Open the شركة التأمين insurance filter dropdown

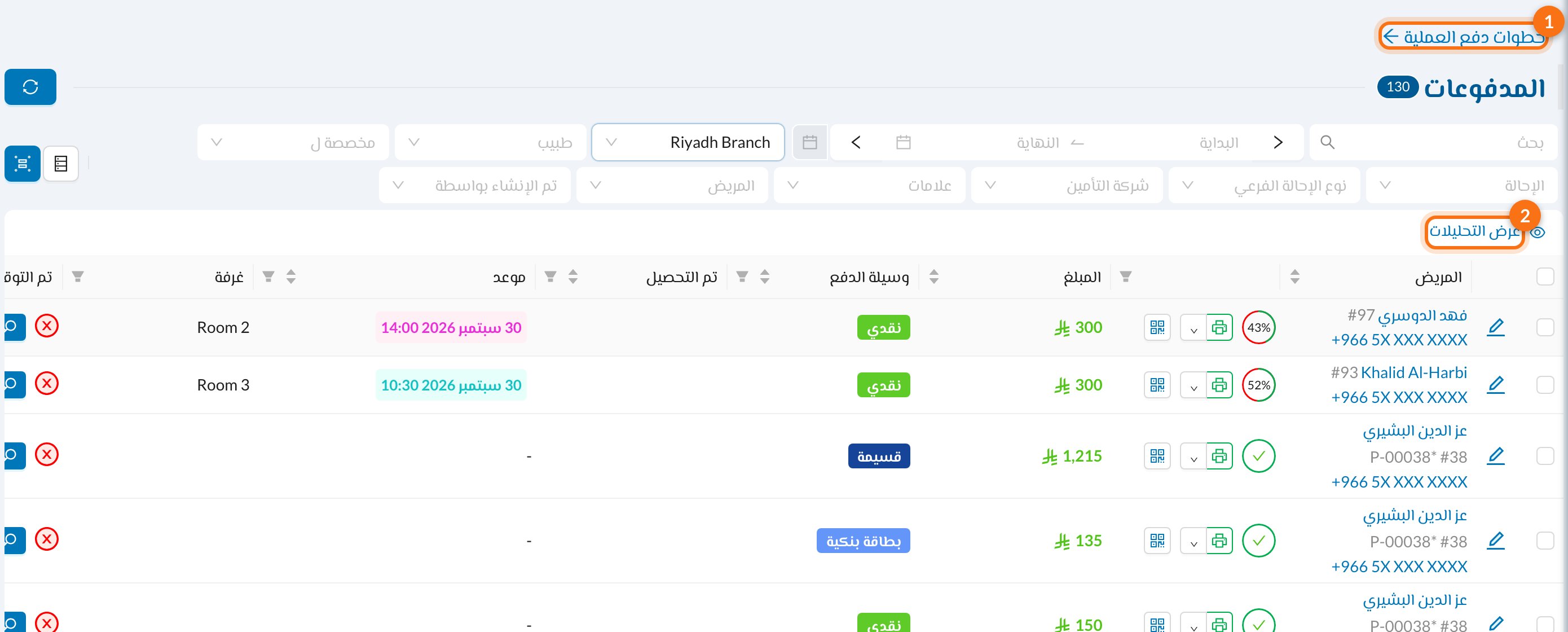click(x=1067, y=185)
